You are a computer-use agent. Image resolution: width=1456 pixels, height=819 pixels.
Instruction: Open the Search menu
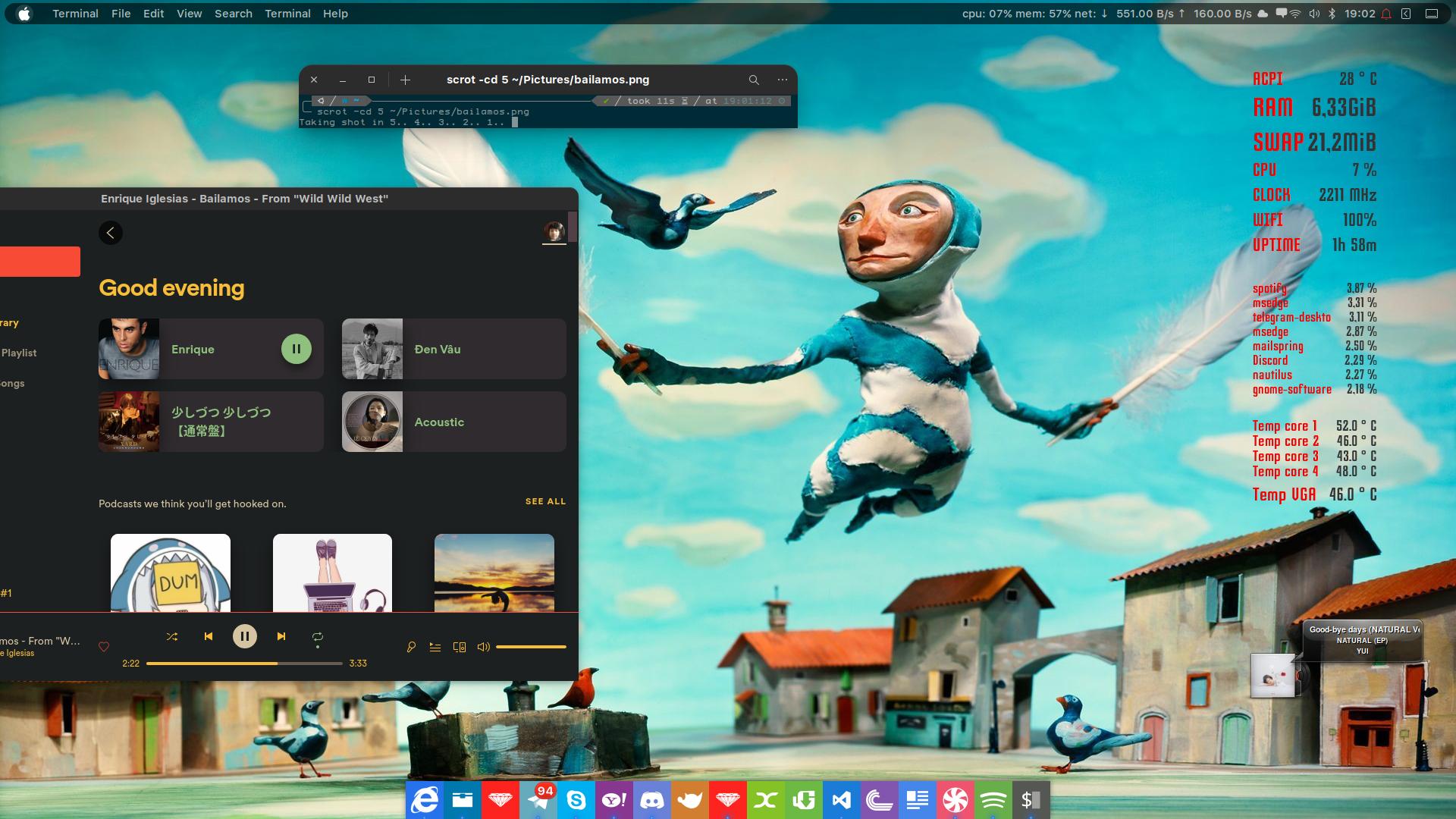(x=234, y=14)
